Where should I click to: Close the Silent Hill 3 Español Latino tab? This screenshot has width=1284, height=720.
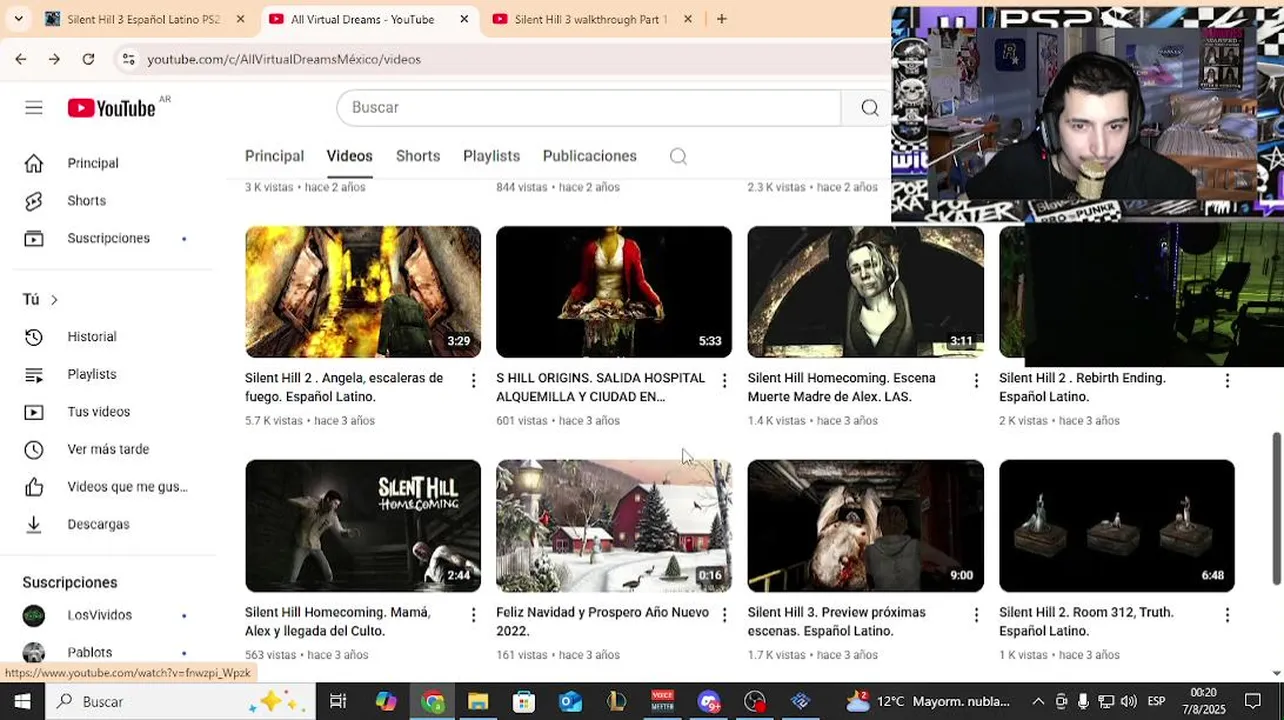tap(240, 19)
